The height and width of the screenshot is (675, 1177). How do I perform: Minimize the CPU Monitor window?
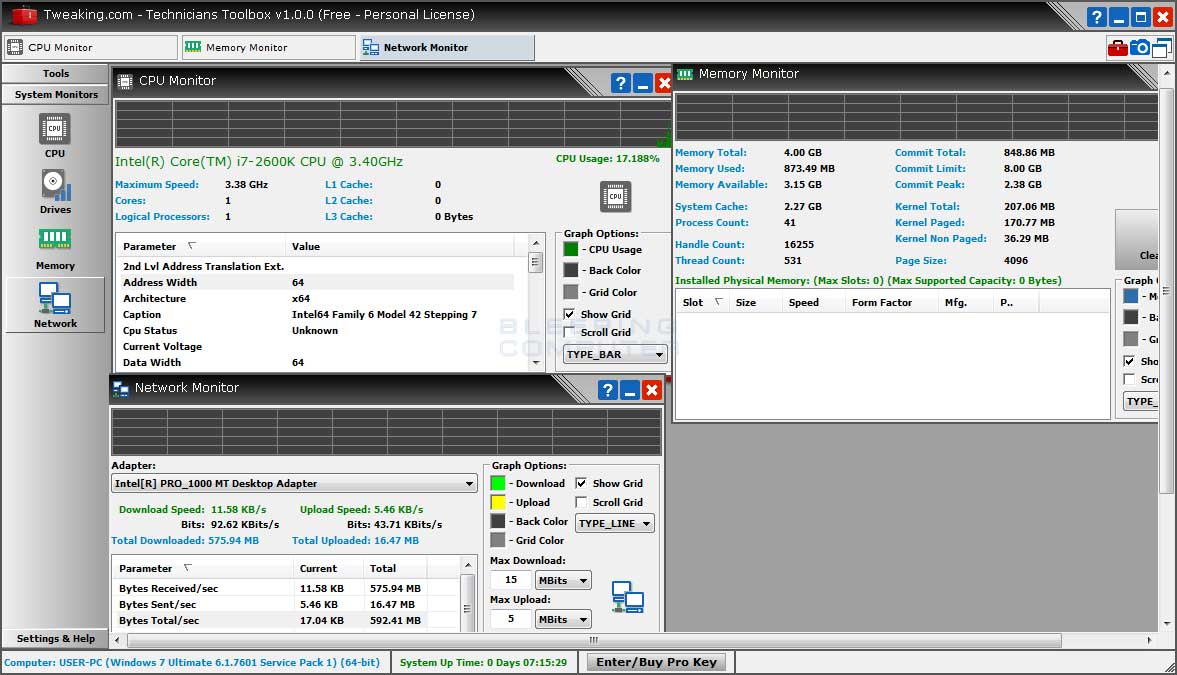click(643, 83)
